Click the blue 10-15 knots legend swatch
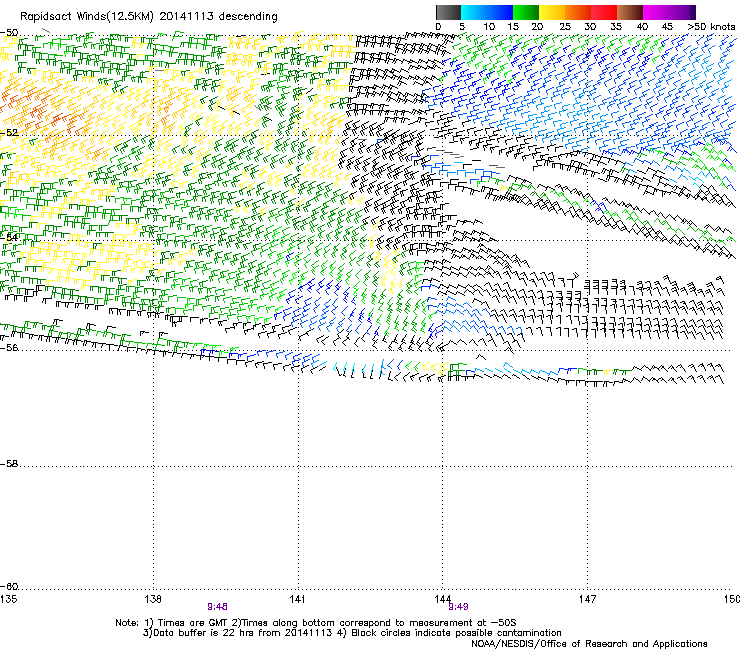This screenshot has width=740, height=650. click(500, 12)
